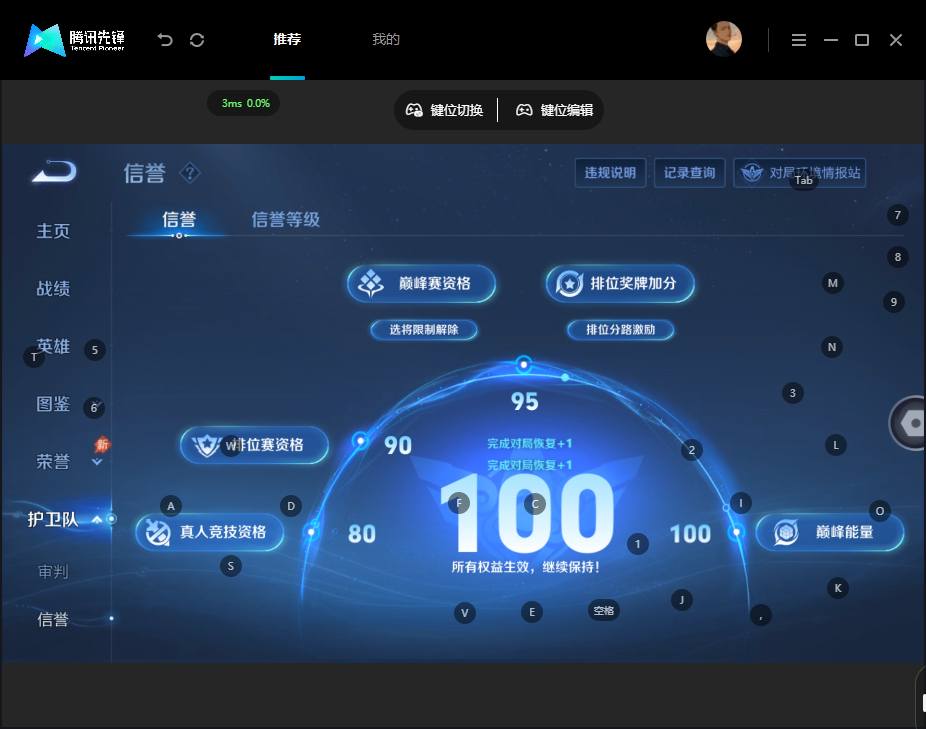Open the user avatar profile
The width and height of the screenshot is (926, 729).
[x=723, y=39]
